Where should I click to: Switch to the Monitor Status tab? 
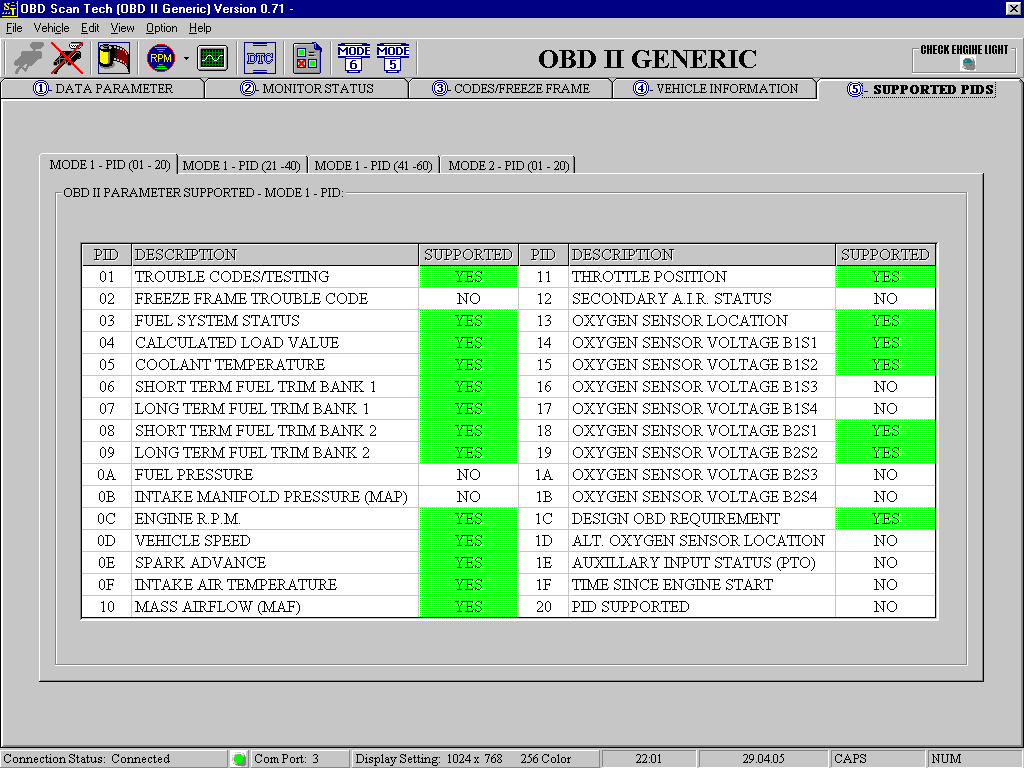[x=307, y=89]
